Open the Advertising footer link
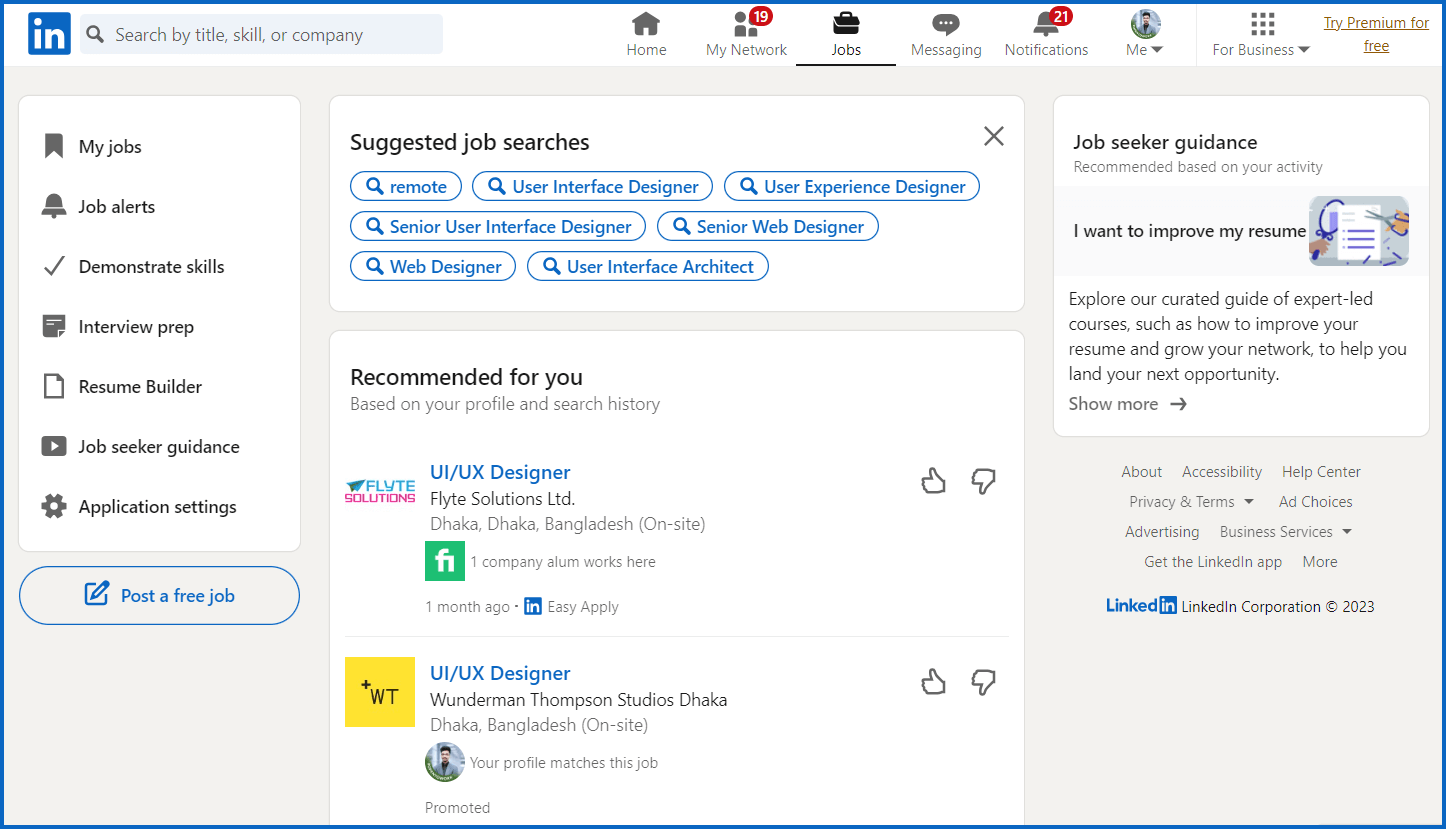The image size is (1446, 829). (1162, 532)
